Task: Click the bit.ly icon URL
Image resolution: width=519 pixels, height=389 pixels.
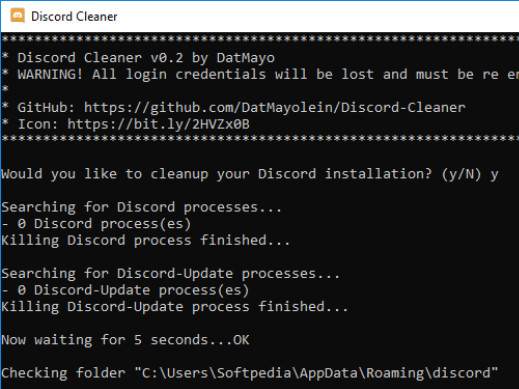Action: pos(158,124)
